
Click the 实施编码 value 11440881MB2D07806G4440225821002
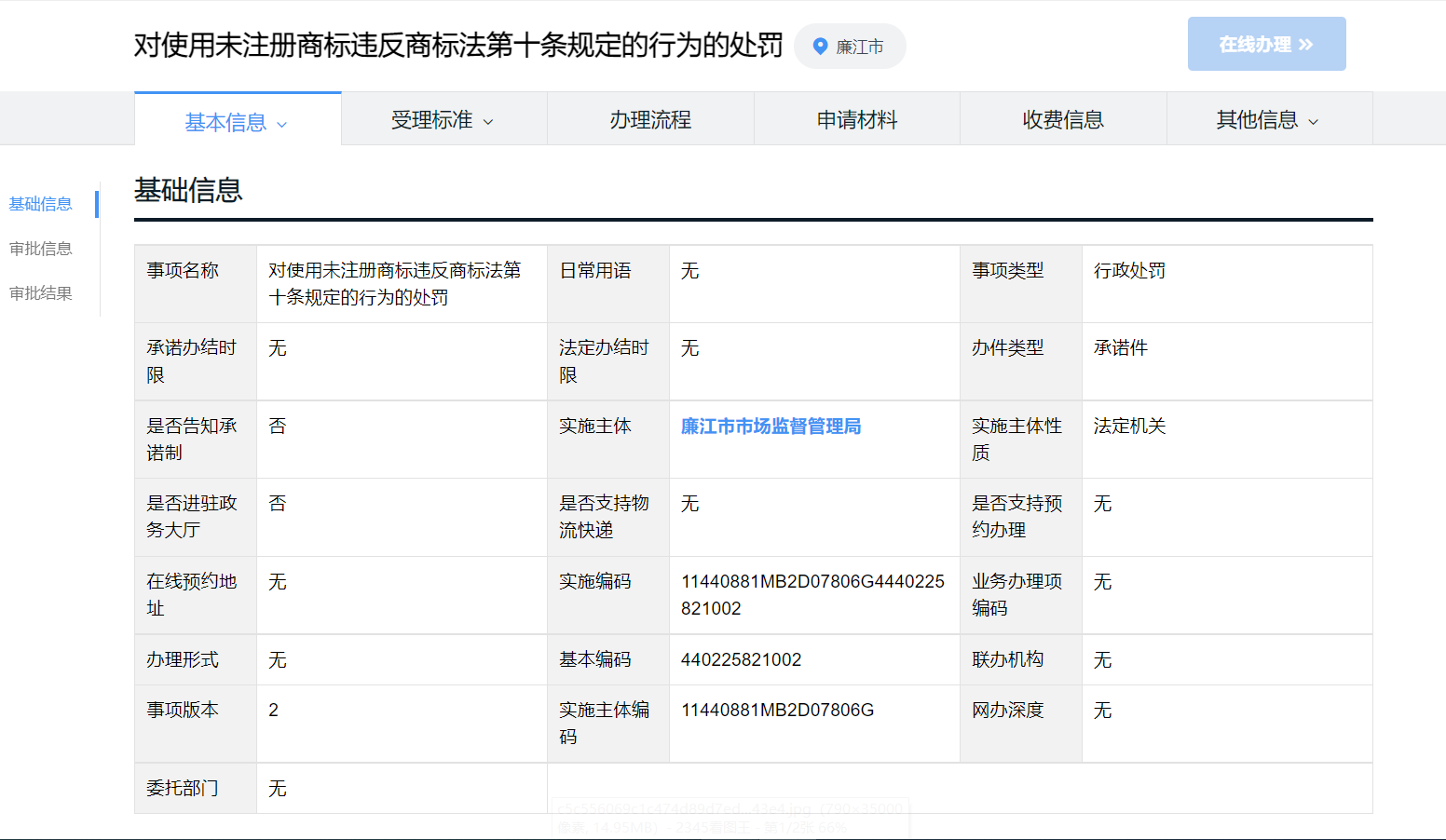tap(812, 594)
